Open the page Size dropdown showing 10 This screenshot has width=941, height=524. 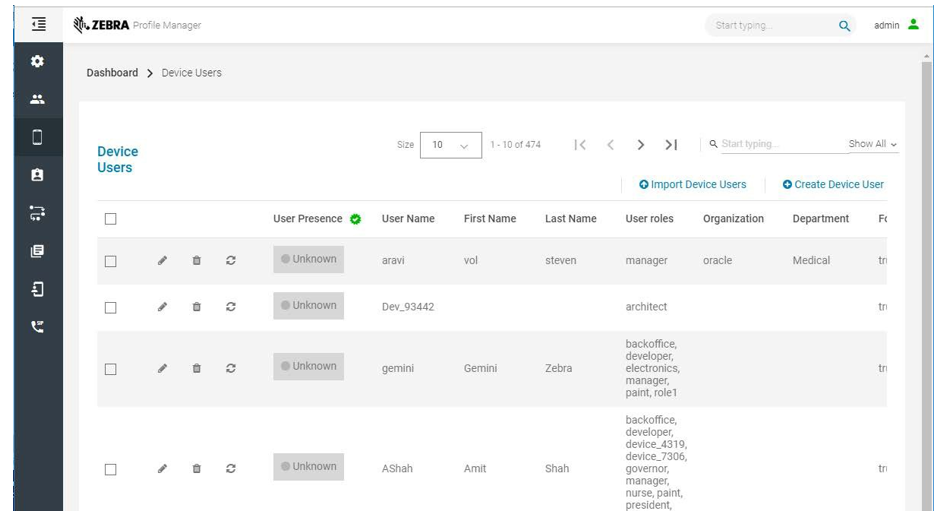tap(451, 145)
